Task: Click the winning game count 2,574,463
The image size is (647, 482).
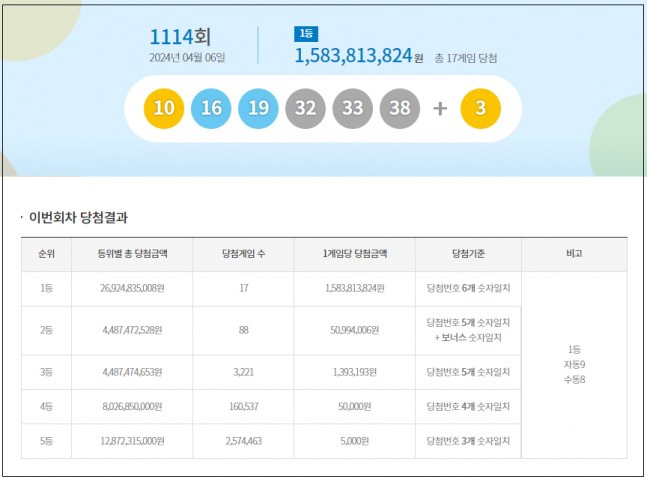Action: click(x=244, y=441)
